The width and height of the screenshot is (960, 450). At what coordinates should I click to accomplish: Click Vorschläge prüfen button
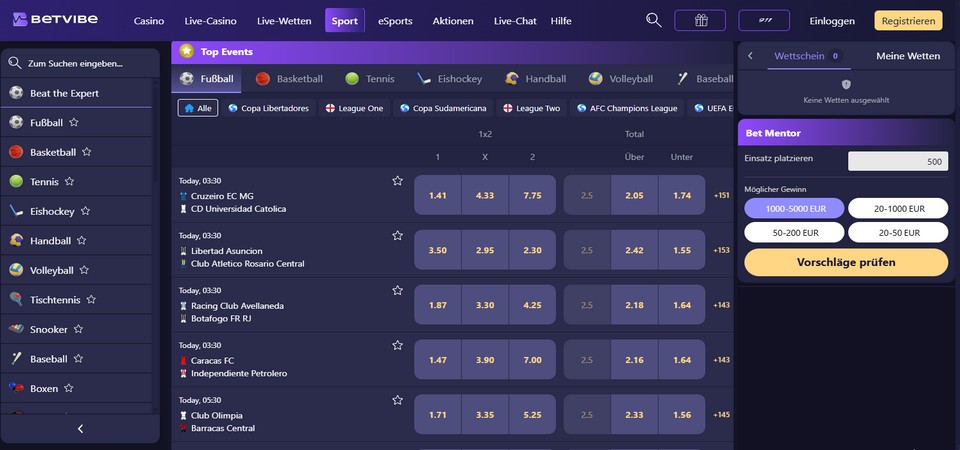click(x=846, y=262)
